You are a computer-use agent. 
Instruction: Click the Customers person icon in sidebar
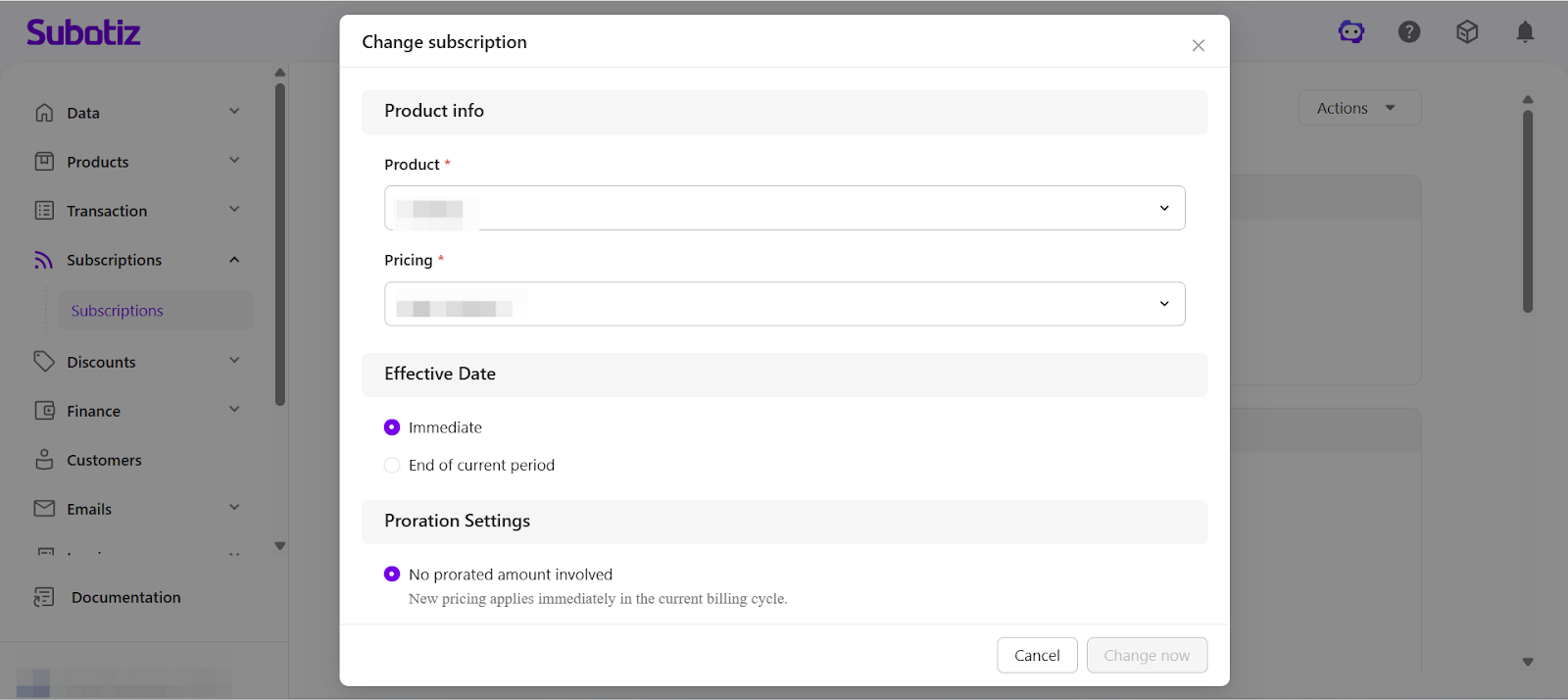tap(44, 460)
